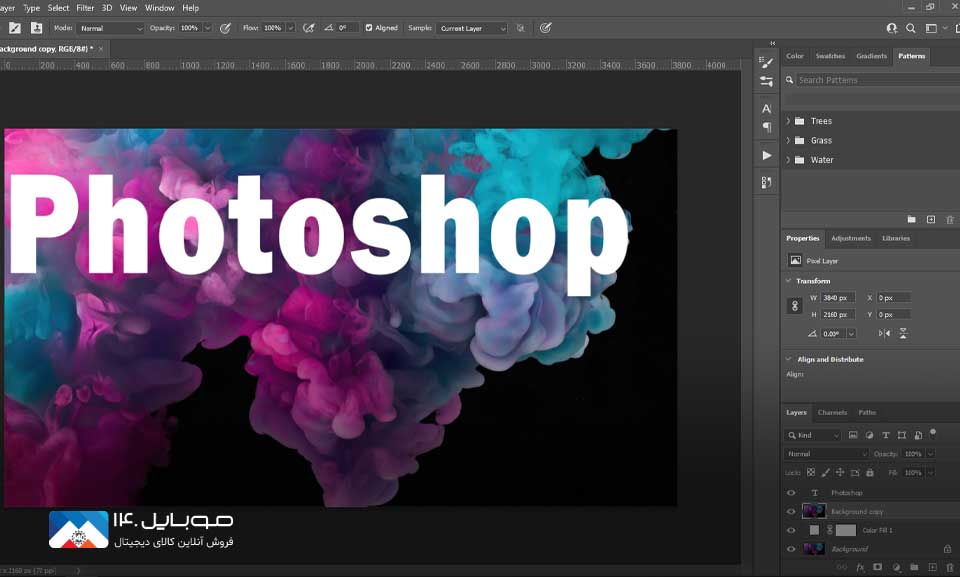Collapse the Transform section
The width and height of the screenshot is (960, 577).
pos(789,281)
